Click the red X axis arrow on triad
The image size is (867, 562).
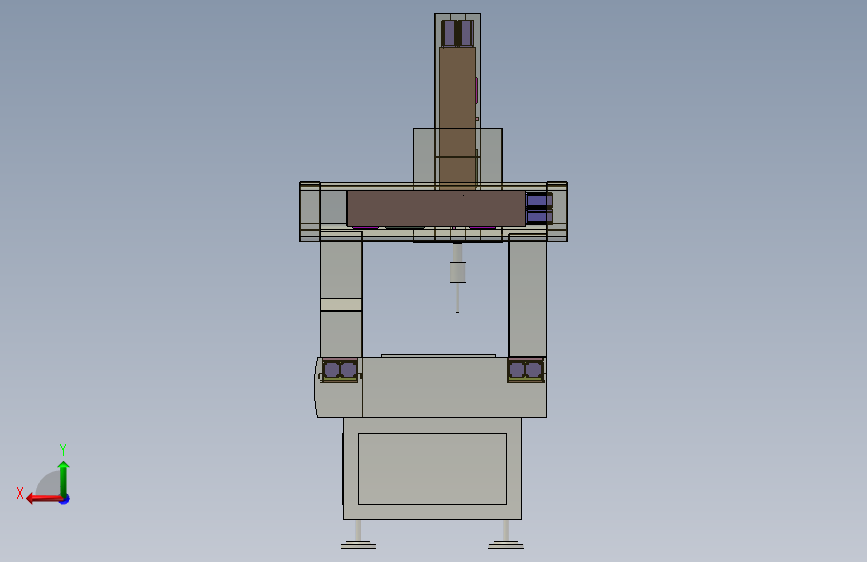coord(44,499)
